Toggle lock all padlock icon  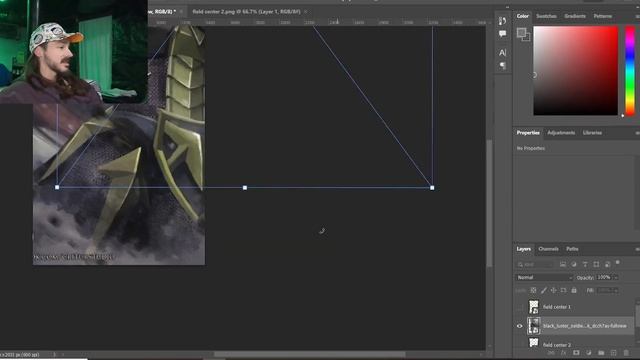(x=574, y=290)
